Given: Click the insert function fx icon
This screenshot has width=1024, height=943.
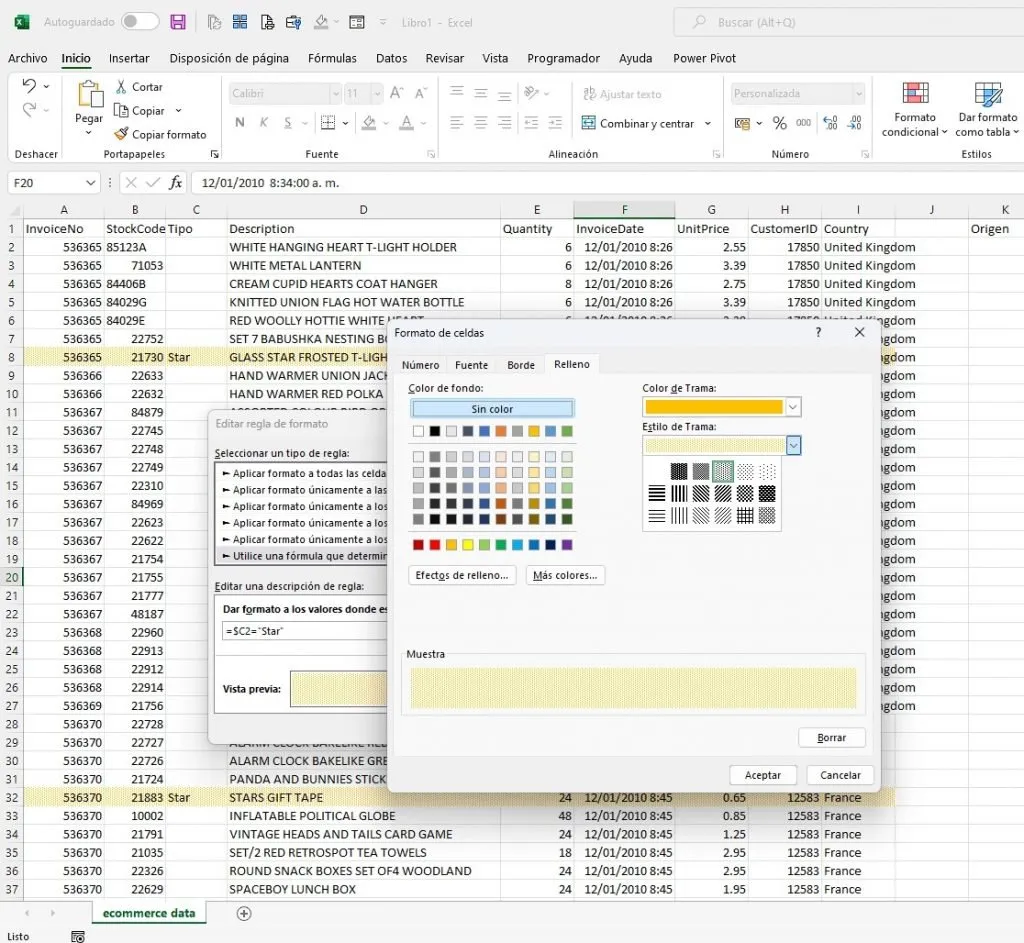Looking at the screenshot, I should 175,183.
